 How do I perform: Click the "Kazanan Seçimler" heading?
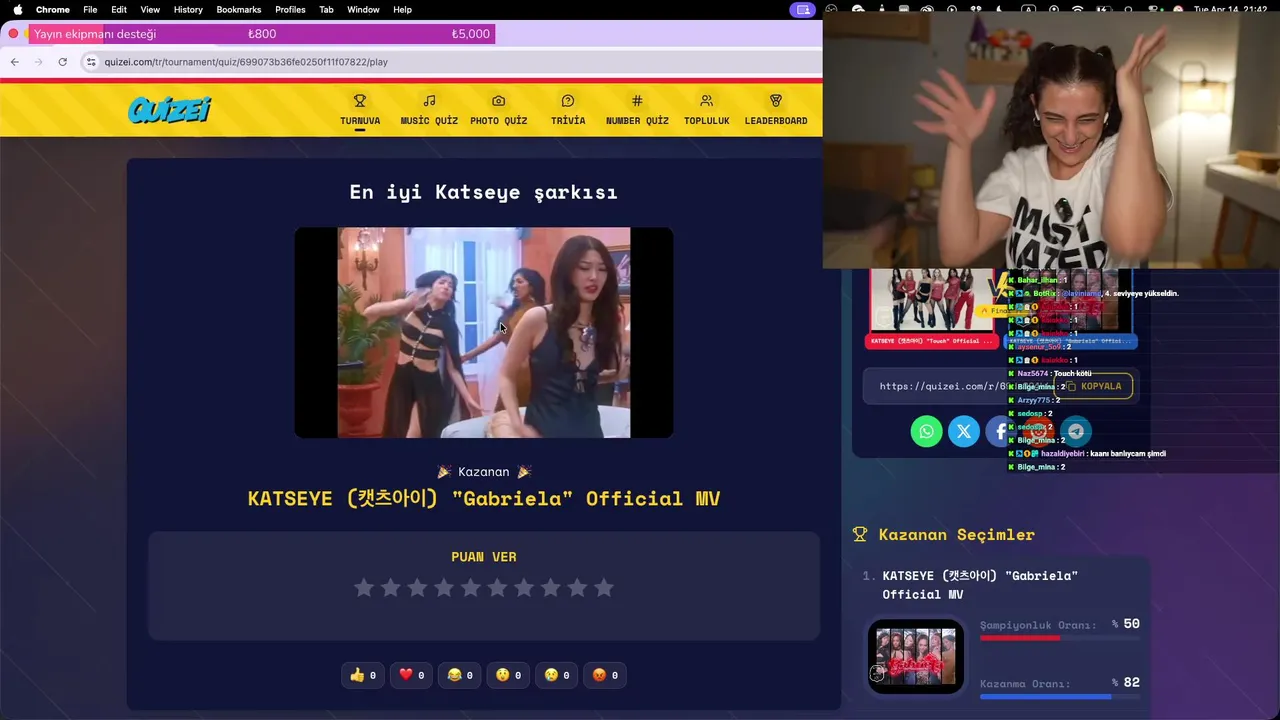coord(956,535)
